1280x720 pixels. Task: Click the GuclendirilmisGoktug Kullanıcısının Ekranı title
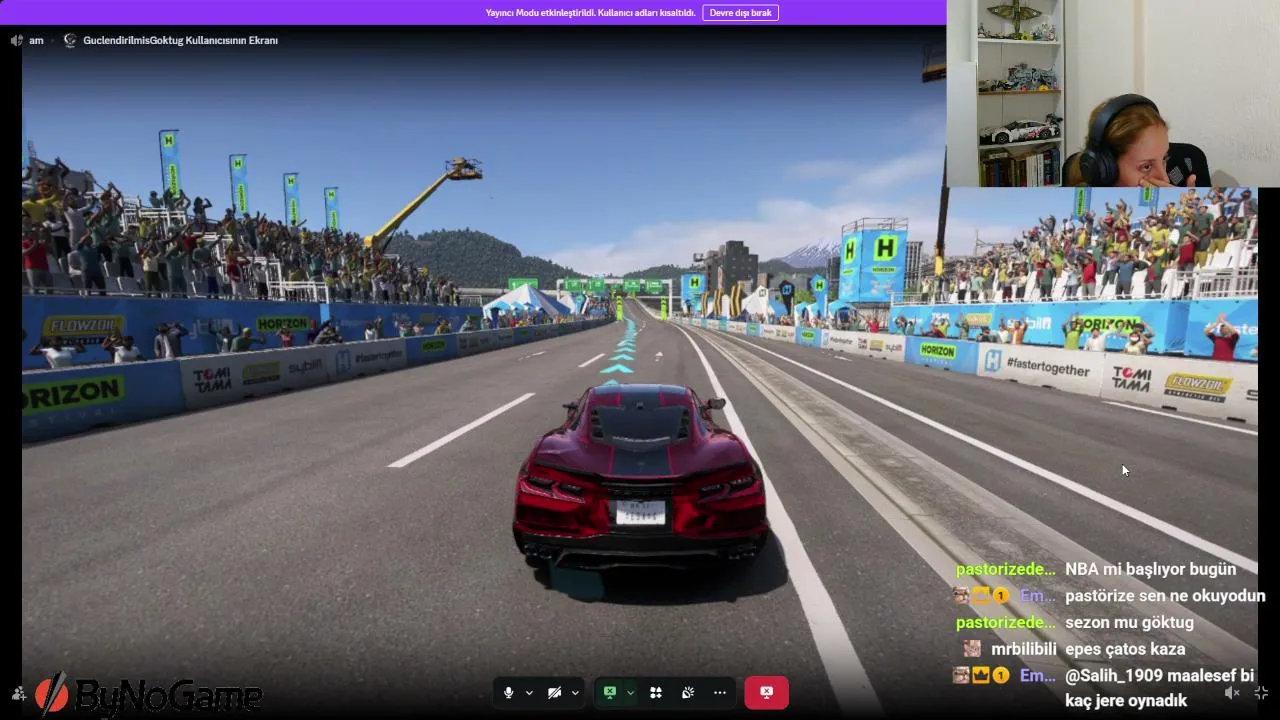(x=180, y=40)
